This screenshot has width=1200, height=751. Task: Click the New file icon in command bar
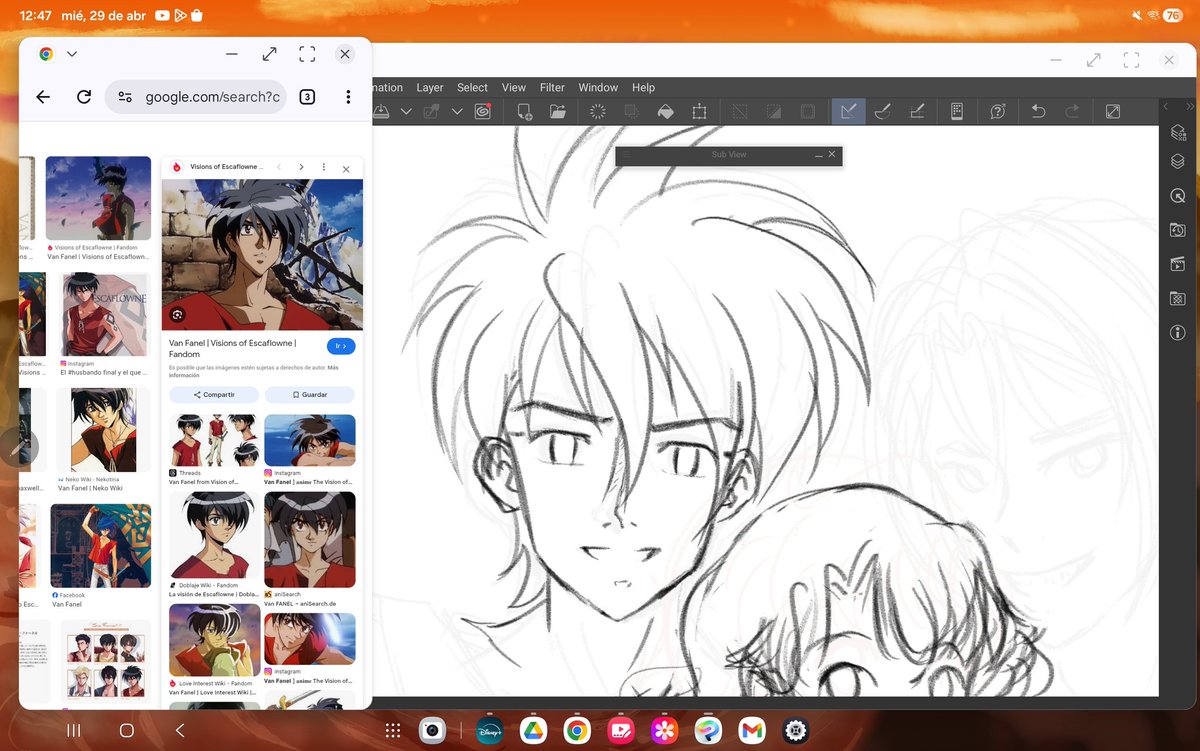(524, 112)
